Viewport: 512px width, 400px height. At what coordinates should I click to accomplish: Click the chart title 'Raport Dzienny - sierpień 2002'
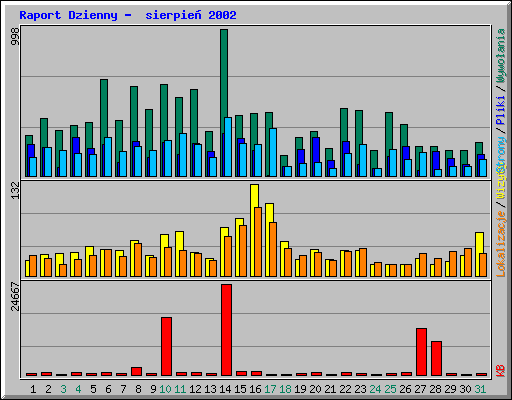coord(128,15)
